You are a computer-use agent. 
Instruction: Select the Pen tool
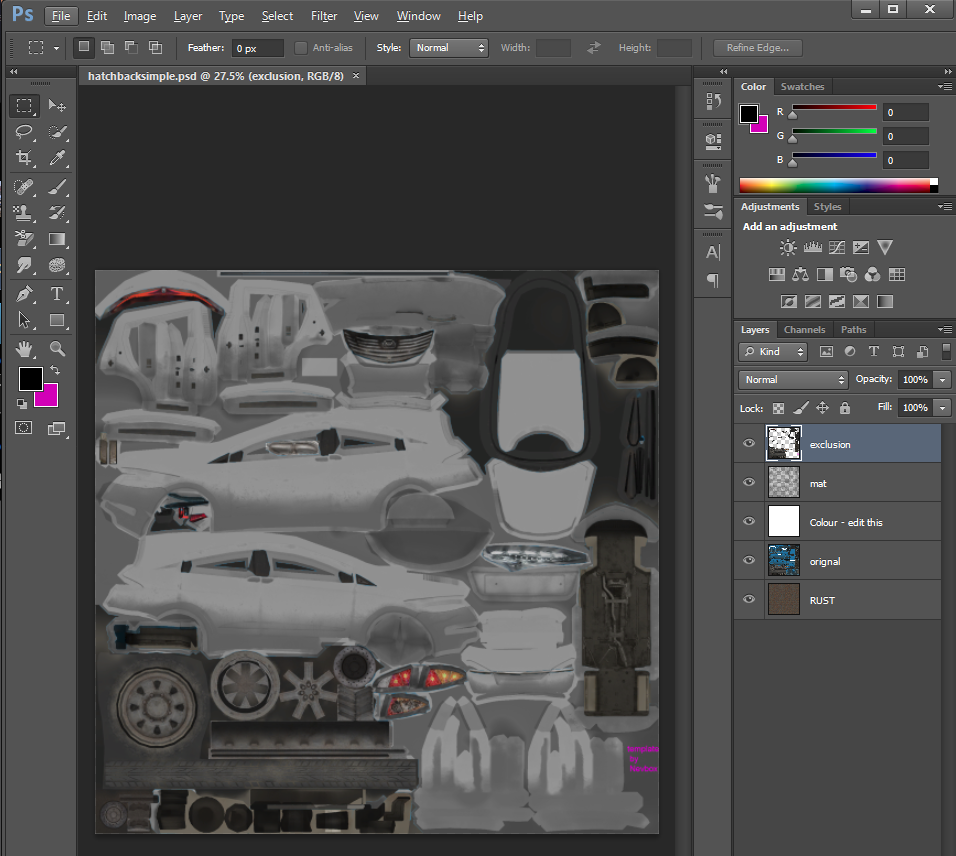click(24, 294)
